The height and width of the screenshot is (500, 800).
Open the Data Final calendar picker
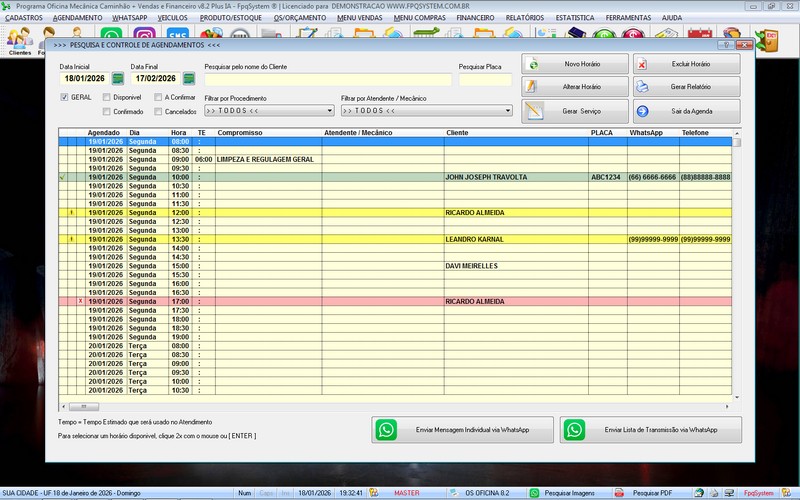[187, 78]
